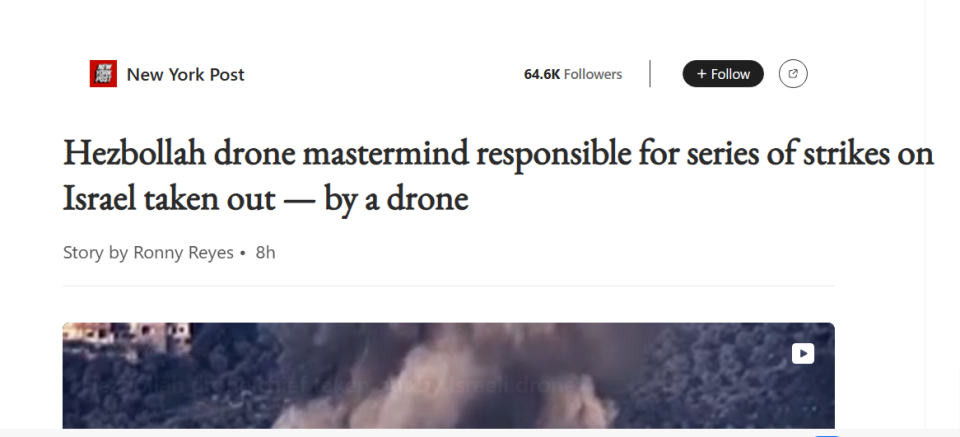Viewport: 960px width, 437px height.
Task: Open the external link icon beside Follow
Action: coord(793,74)
